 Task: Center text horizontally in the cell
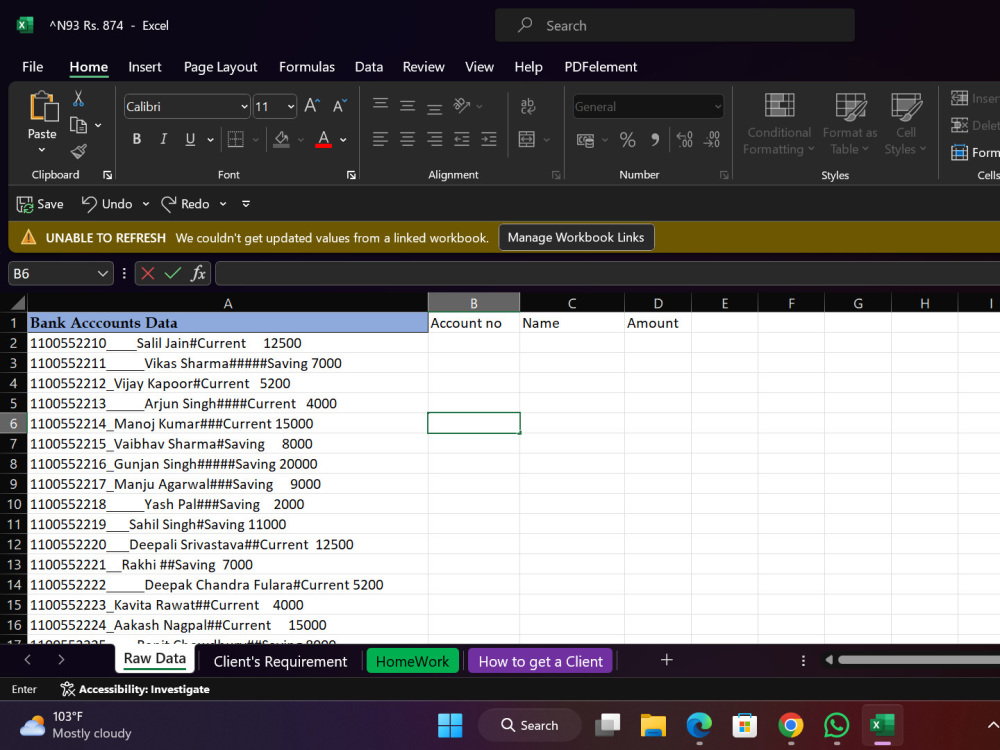pos(408,139)
